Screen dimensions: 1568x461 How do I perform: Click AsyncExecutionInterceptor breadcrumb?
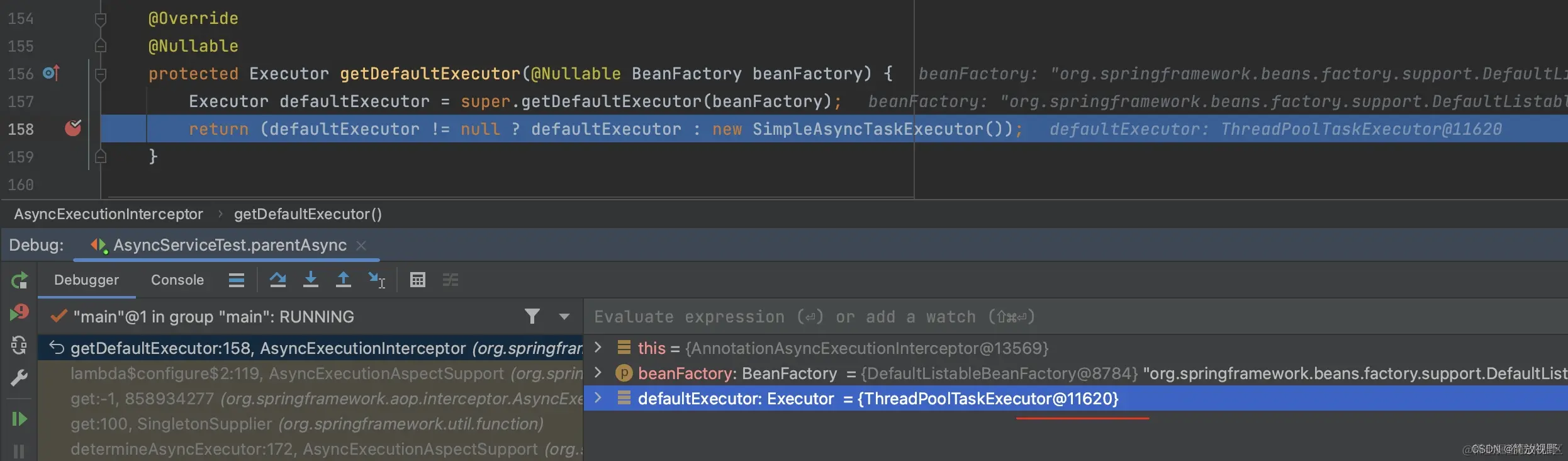[x=109, y=214]
